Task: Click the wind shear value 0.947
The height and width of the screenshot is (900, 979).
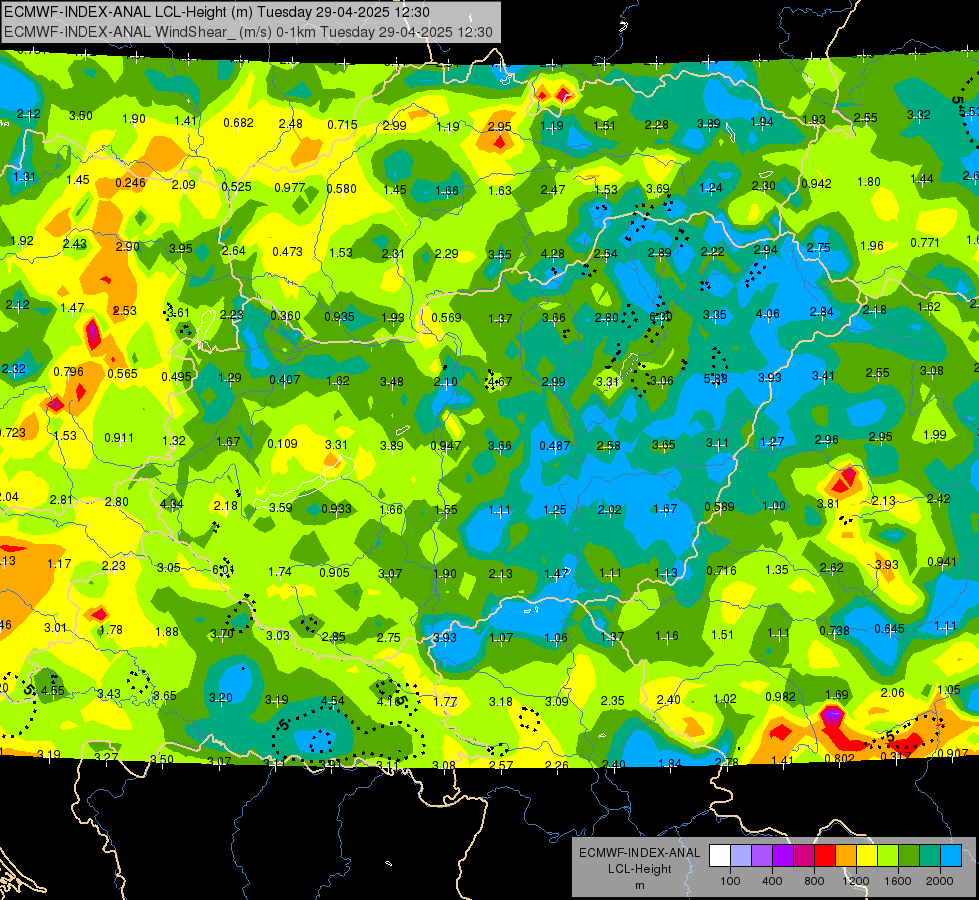Action: click(446, 445)
